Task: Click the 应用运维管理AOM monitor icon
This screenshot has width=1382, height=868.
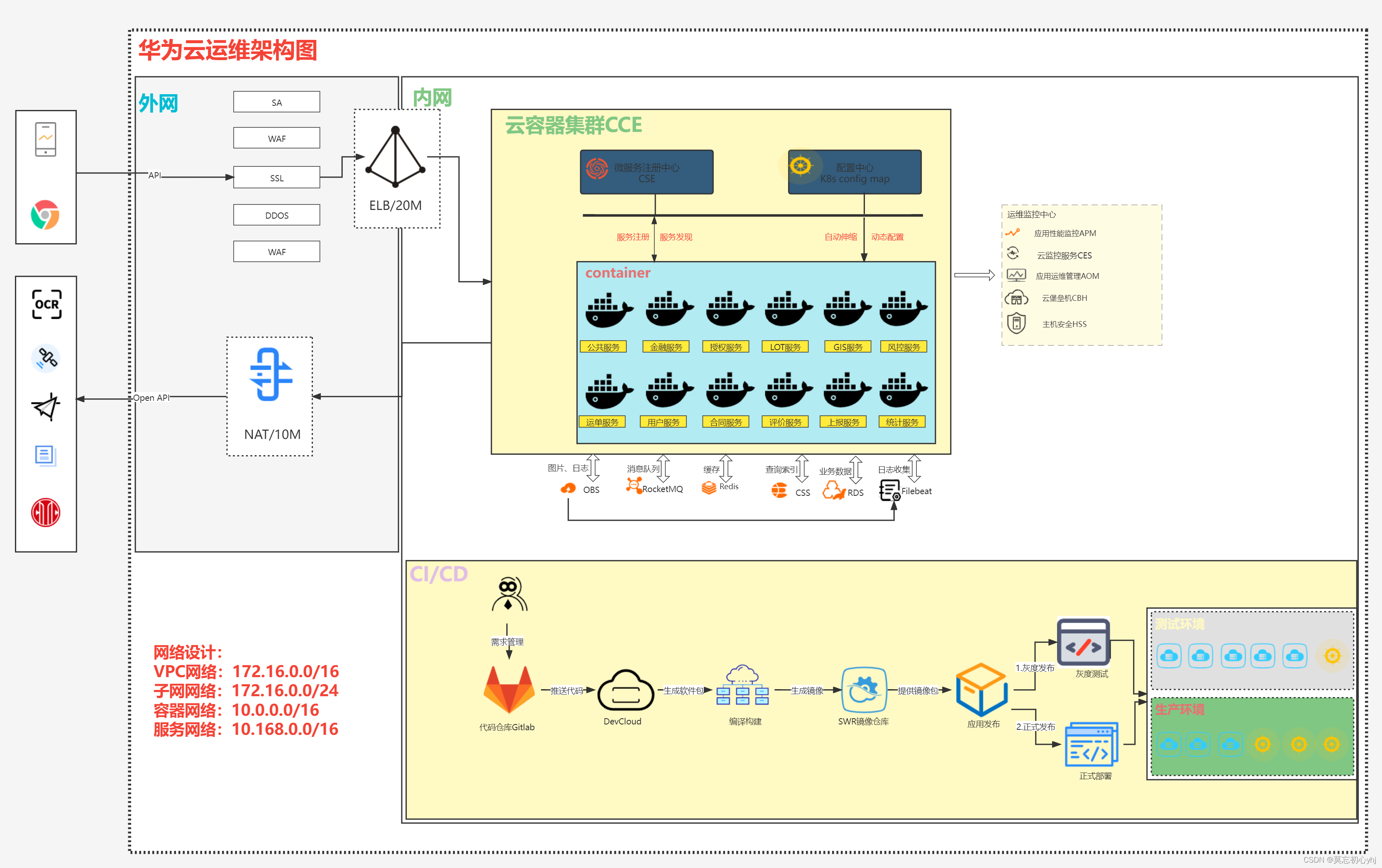Action: click(1016, 276)
